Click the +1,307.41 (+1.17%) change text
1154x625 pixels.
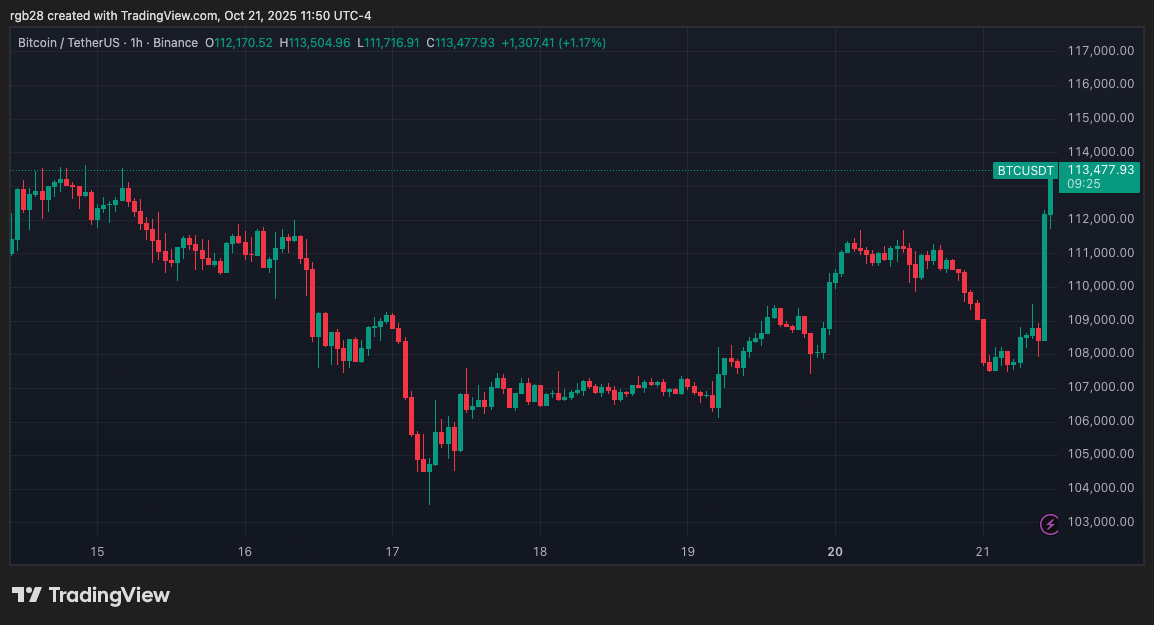click(x=553, y=43)
